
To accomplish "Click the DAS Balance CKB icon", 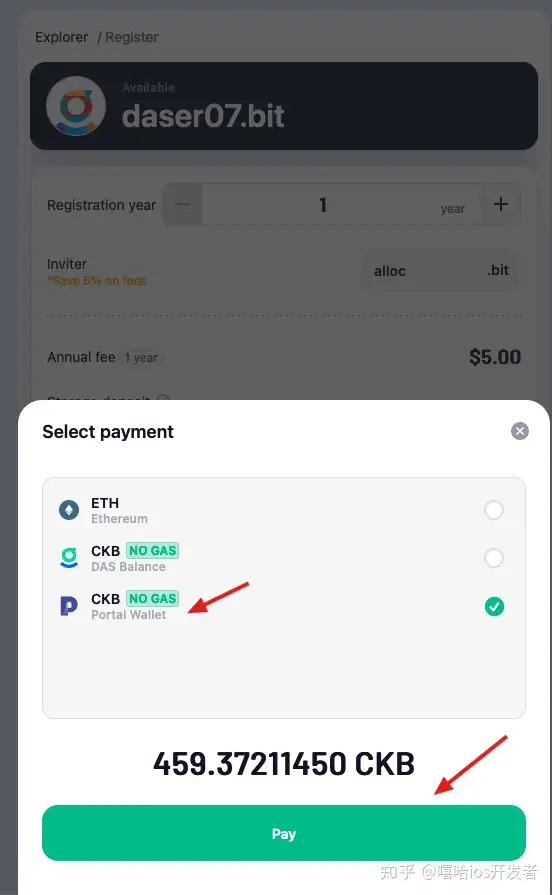I will click(69, 558).
